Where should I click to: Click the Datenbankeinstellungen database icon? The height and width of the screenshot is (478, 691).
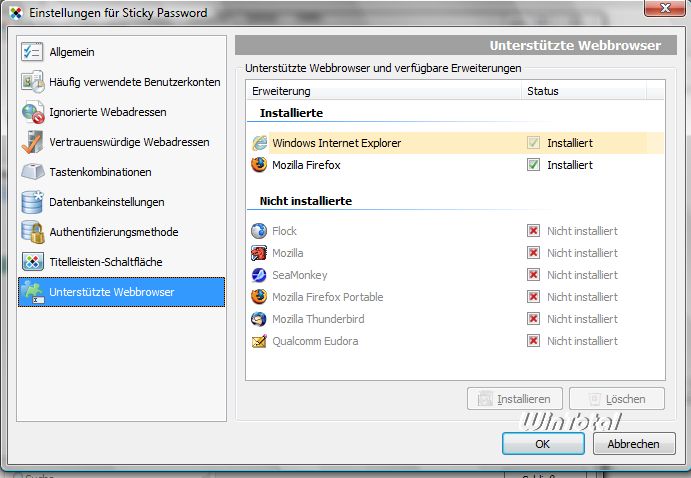(32, 202)
